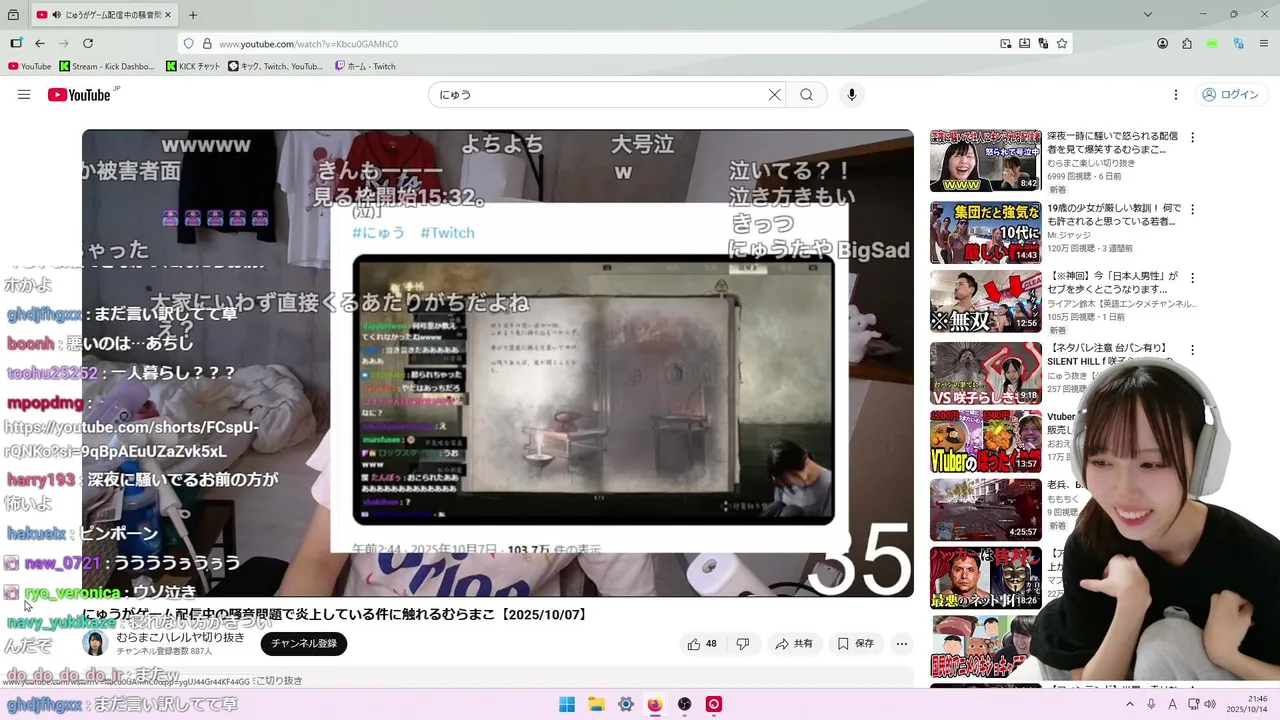Viewport: 1280px width, 720px height.
Task: Open options for ※神回 日本人男性 video
Action: (x=1192, y=279)
